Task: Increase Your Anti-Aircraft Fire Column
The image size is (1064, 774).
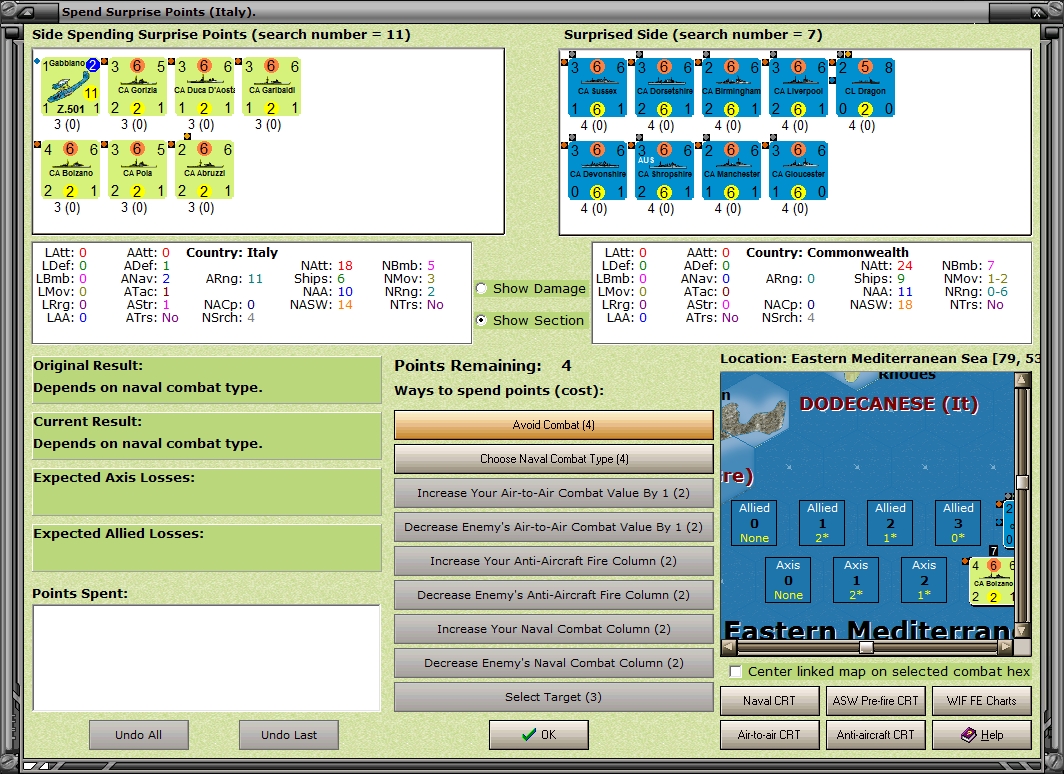Action: tap(554, 561)
